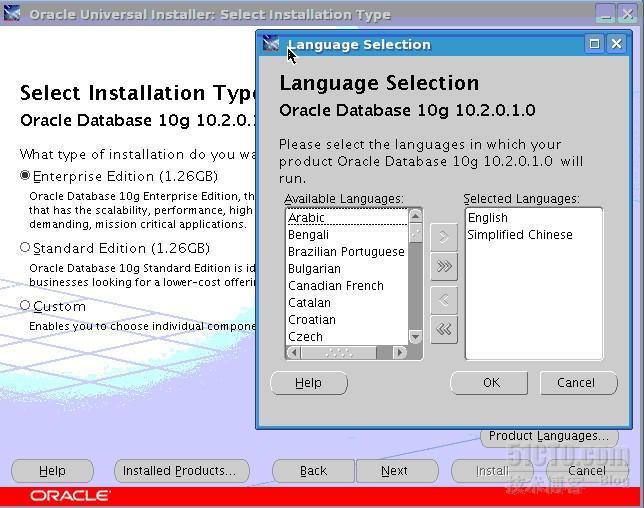Select Bulgarian in Available Languages
Screen dimensions: 644x508
click(x=347, y=269)
